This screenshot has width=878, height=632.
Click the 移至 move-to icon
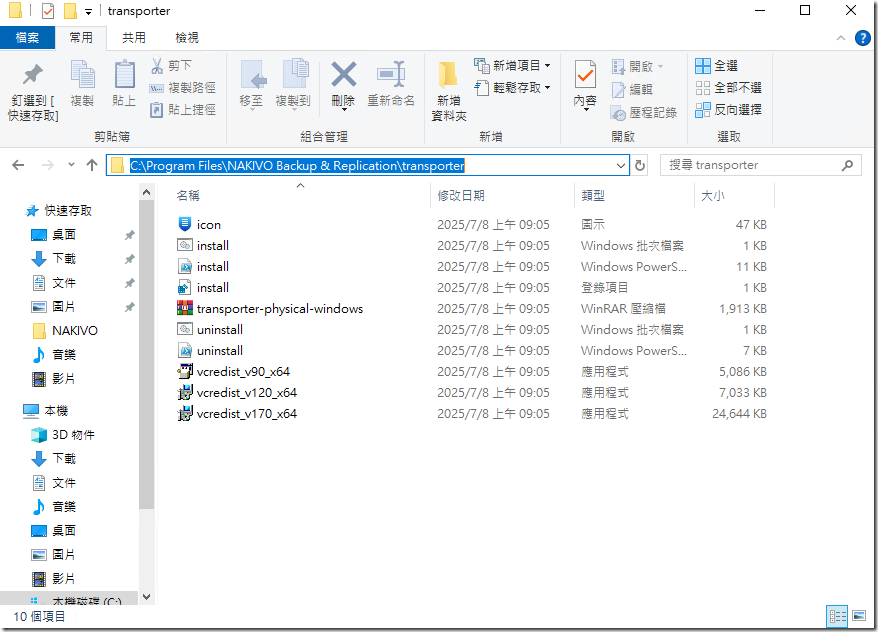tap(253, 75)
